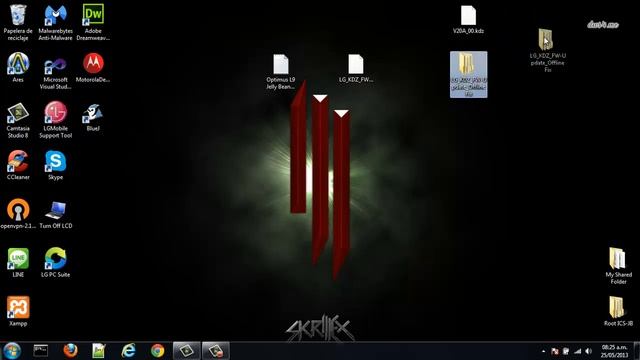This screenshot has height=360, width=640.
Task: Click the volume speaker tray icon
Action: point(589,351)
